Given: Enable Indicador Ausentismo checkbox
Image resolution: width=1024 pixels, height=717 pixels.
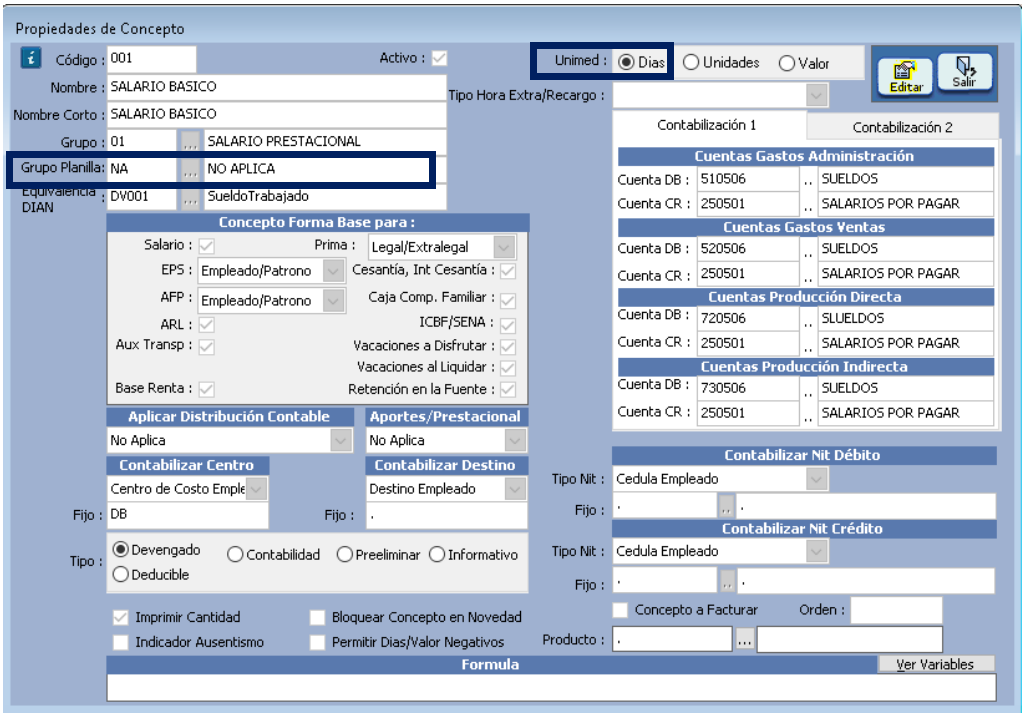Looking at the screenshot, I should pyautogui.click(x=120, y=642).
